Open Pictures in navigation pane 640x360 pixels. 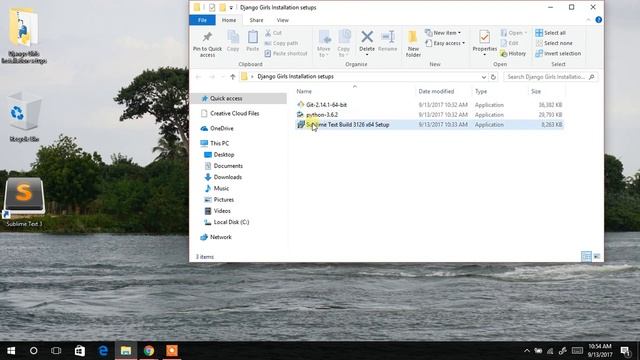pos(224,200)
